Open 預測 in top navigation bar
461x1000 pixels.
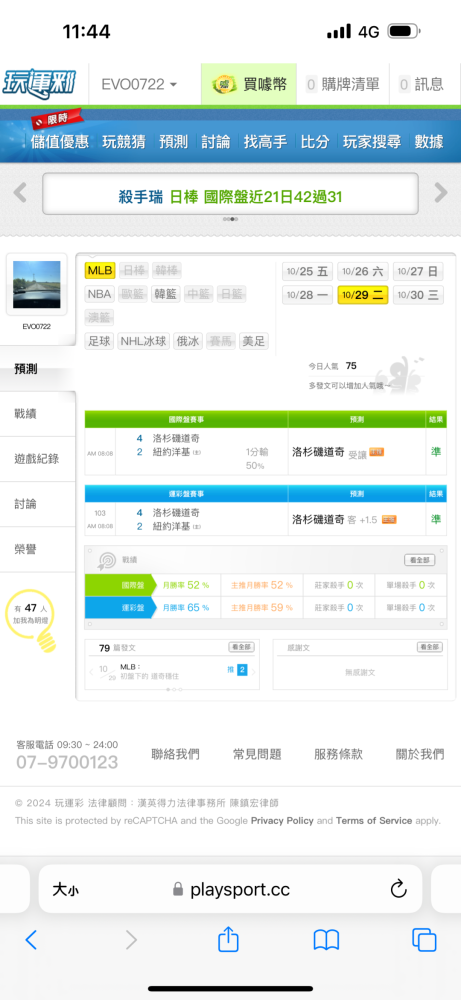point(173,142)
